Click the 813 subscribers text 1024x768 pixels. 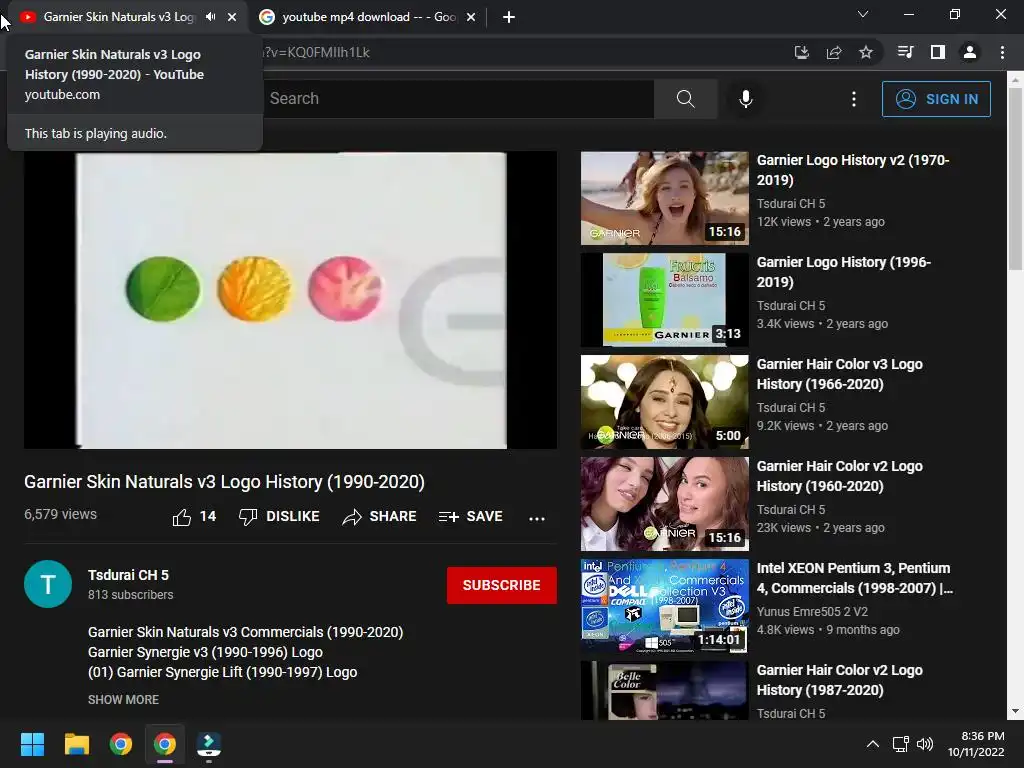(x=131, y=595)
